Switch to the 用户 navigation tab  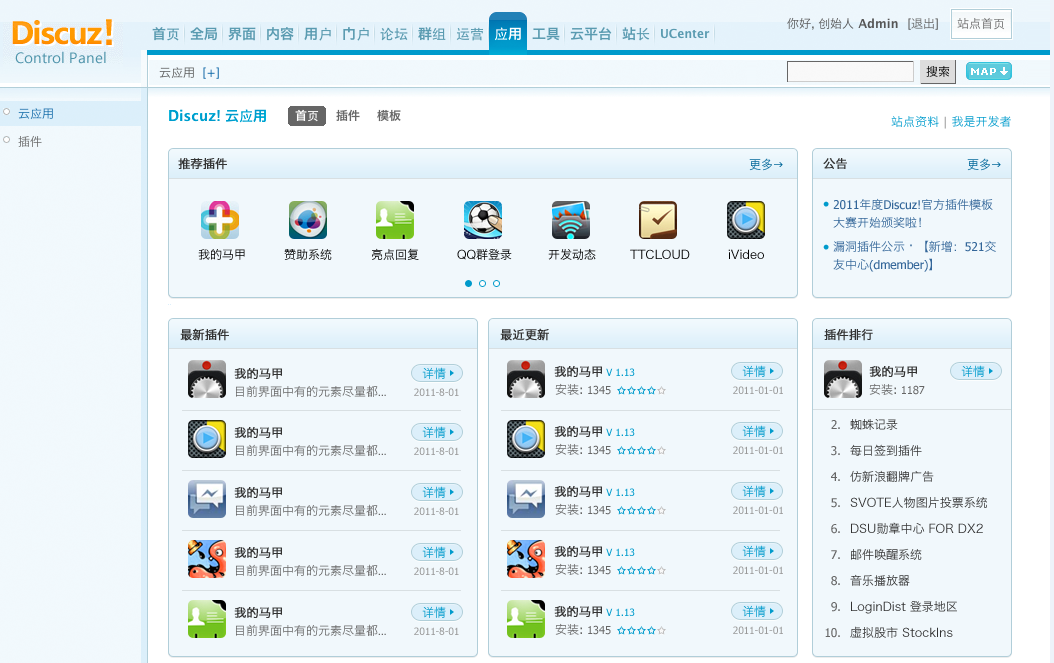tap(318, 34)
